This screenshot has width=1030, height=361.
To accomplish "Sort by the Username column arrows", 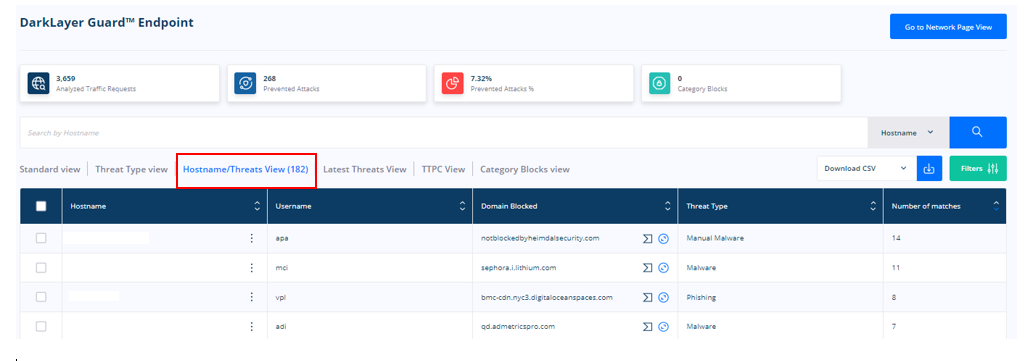I will coord(462,206).
